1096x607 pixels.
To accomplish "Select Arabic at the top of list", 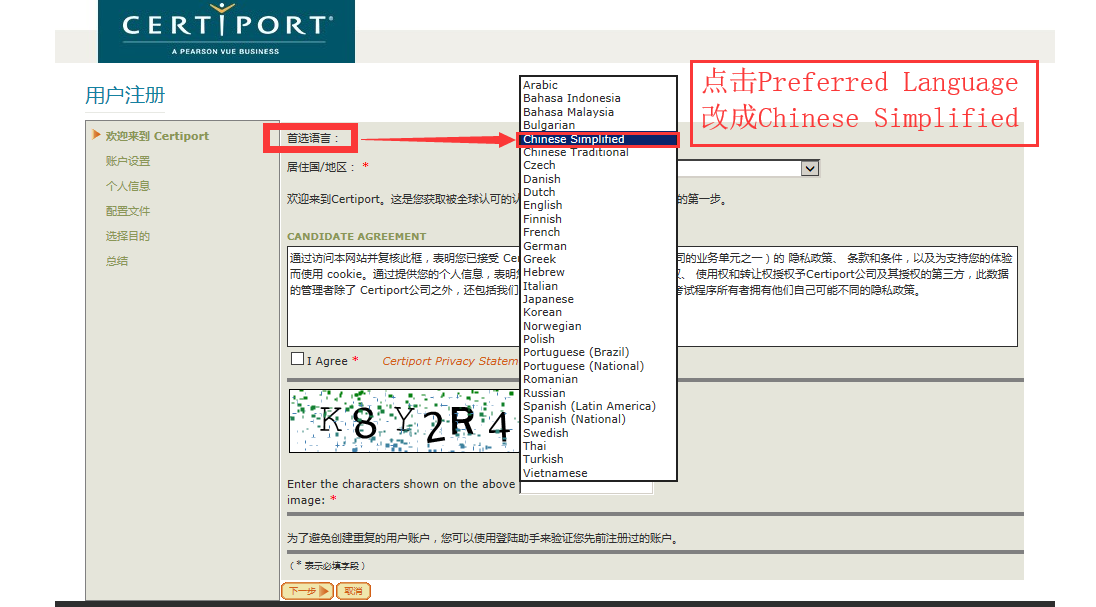I will [540, 85].
